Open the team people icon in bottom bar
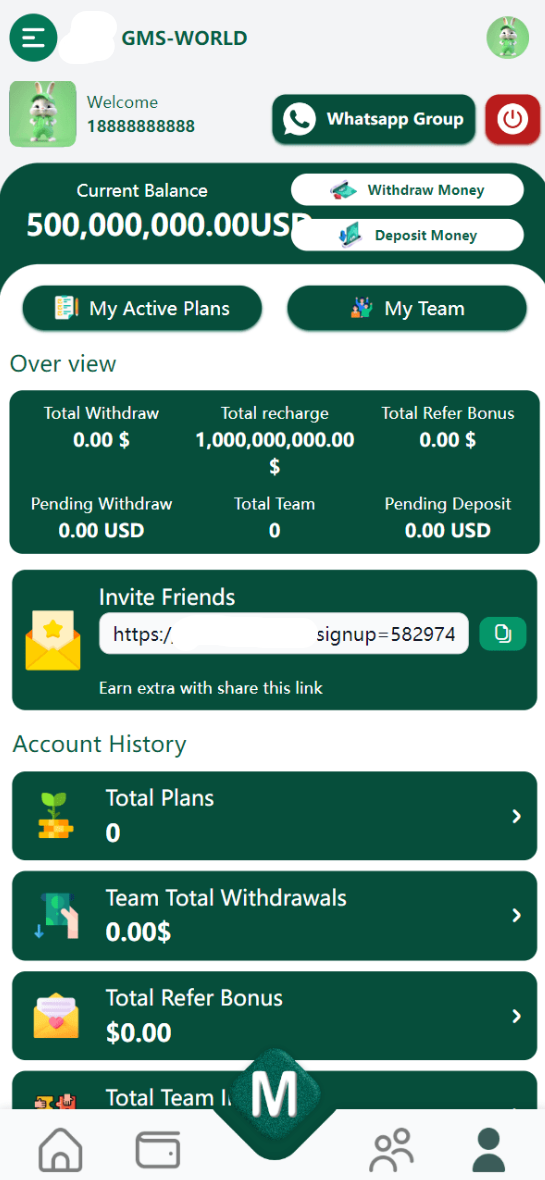 coord(391,1149)
